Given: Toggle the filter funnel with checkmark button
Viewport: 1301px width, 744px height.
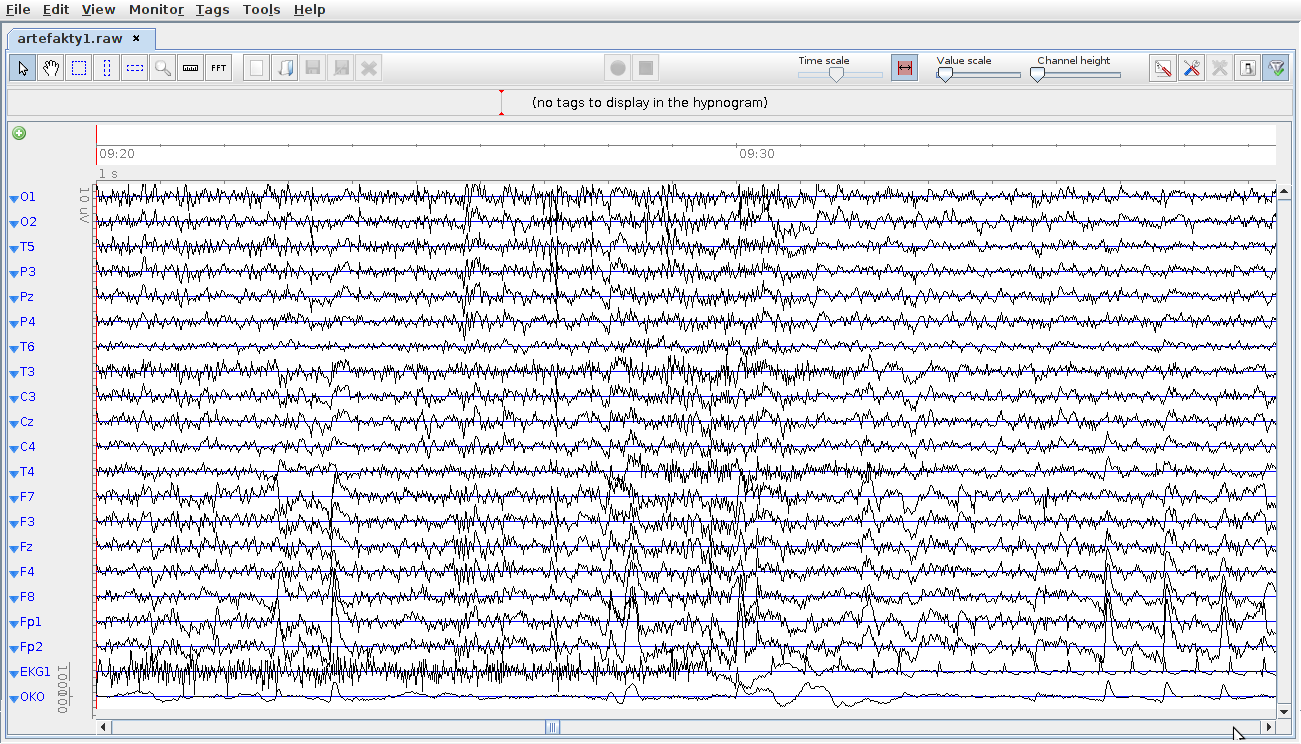Looking at the screenshot, I should pos(1275,68).
